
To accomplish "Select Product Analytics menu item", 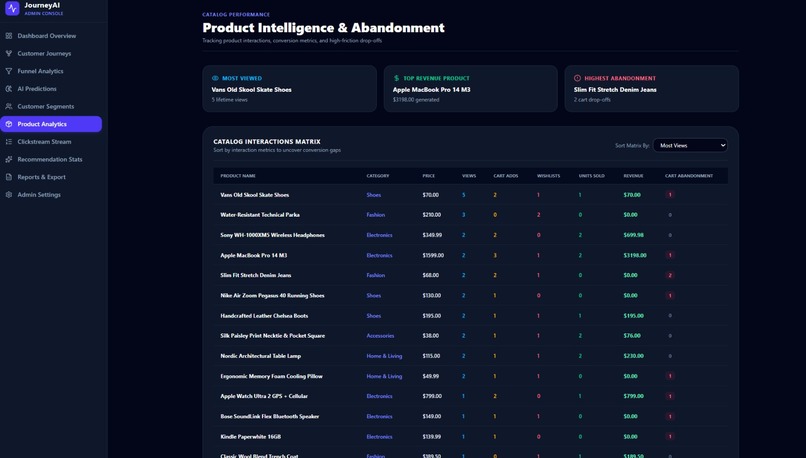I will [x=51, y=124].
